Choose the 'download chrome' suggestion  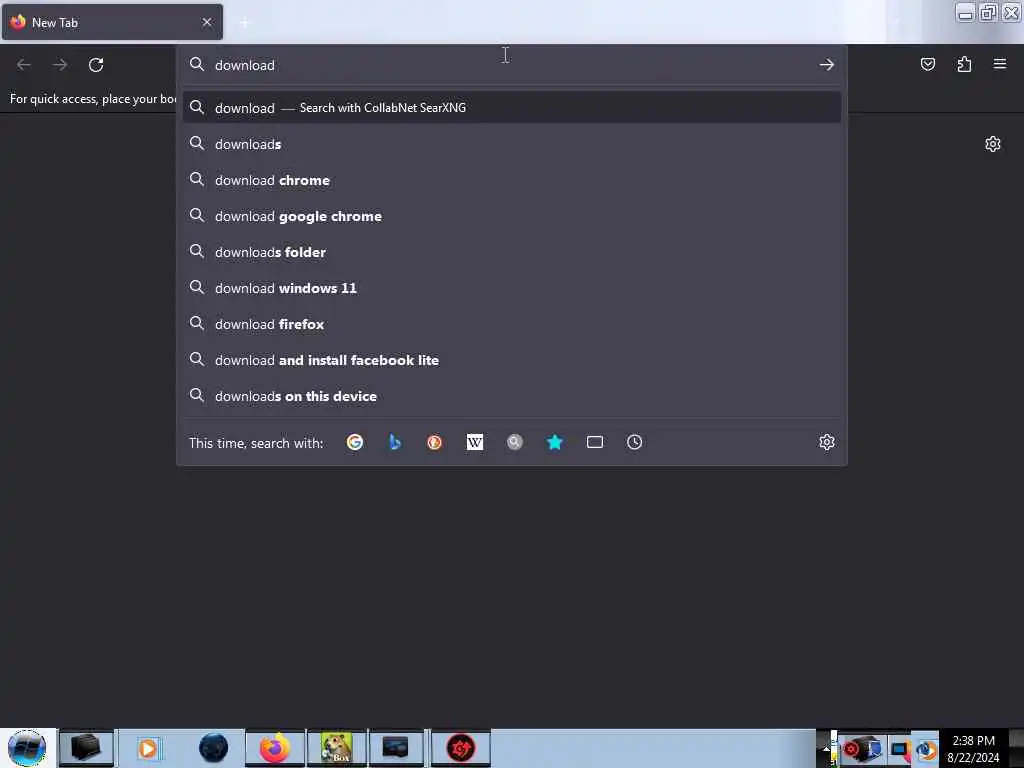(x=511, y=180)
